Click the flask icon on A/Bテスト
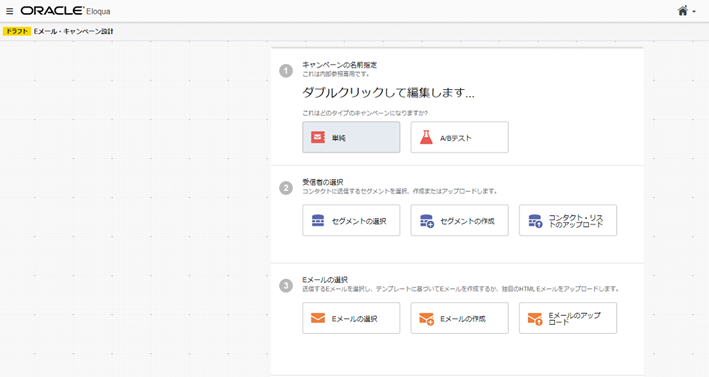The width and height of the screenshot is (709, 377). click(x=426, y=137)
